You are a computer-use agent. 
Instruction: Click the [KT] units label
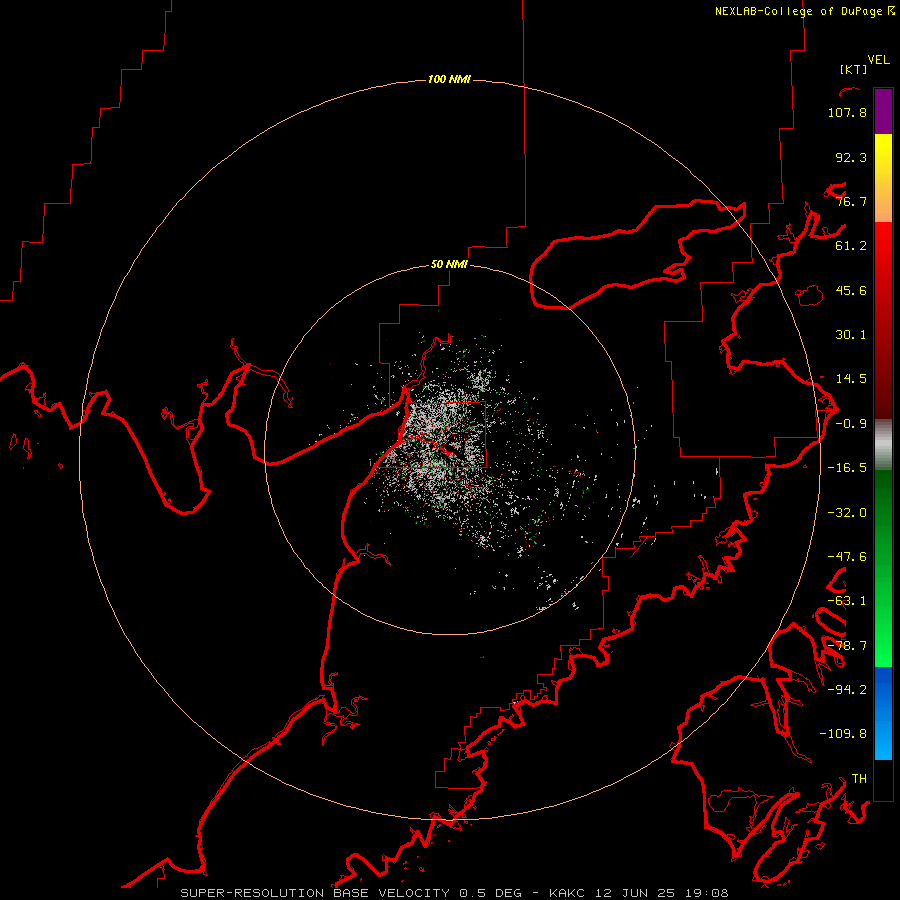[x=854, y=69]
